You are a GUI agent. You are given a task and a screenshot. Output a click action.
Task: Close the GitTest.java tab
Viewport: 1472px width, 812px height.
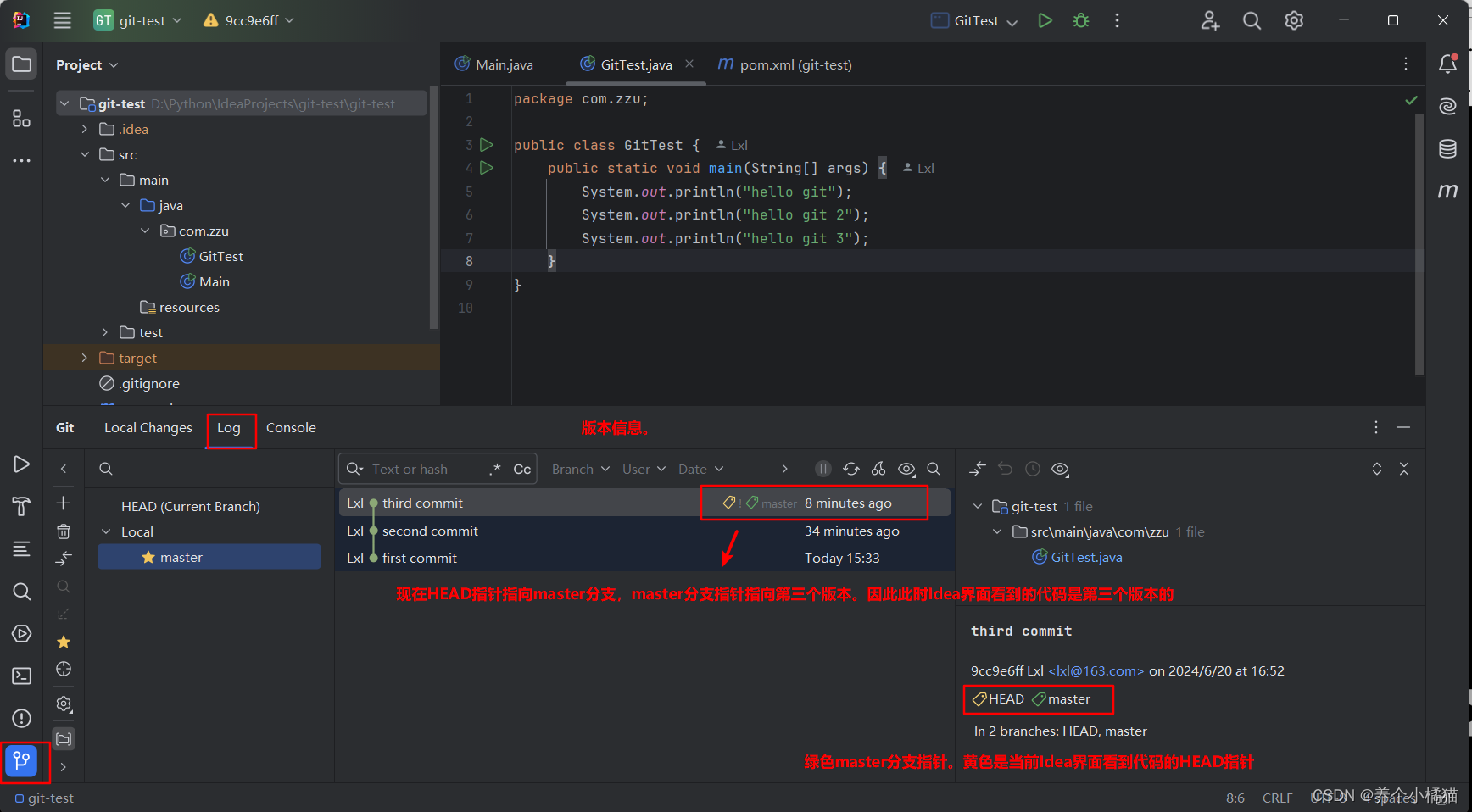click(689, 64)
